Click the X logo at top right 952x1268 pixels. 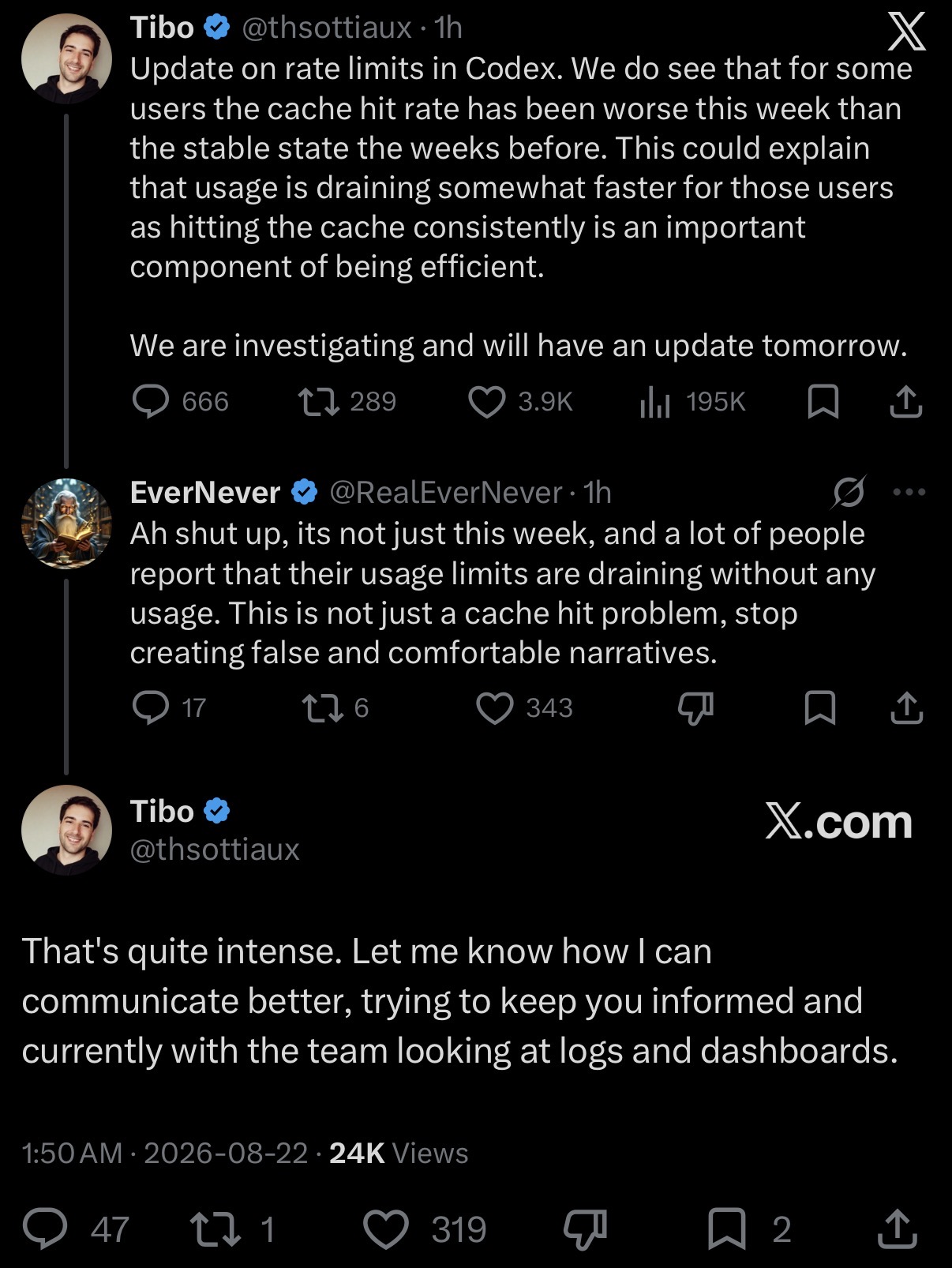[x=906, y=32]
